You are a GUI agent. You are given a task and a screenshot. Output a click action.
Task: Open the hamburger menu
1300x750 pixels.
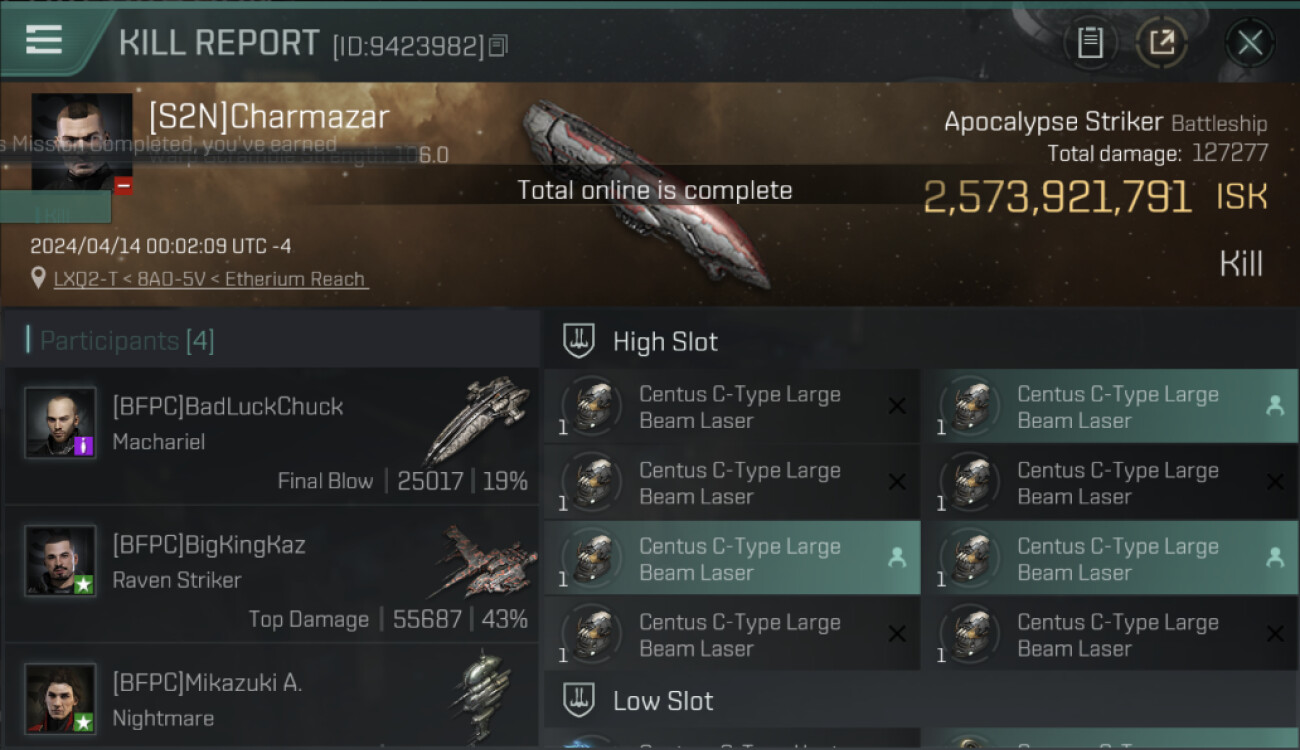click(44, 40)
